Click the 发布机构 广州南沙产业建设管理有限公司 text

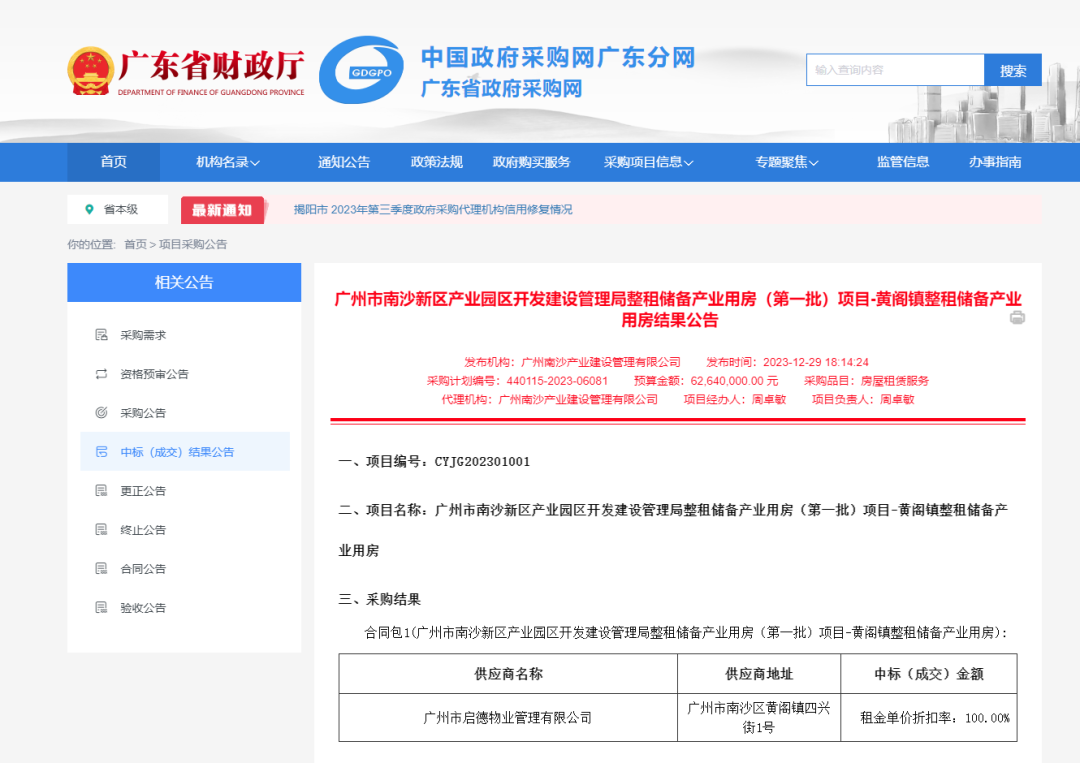[x=572, y=362]
